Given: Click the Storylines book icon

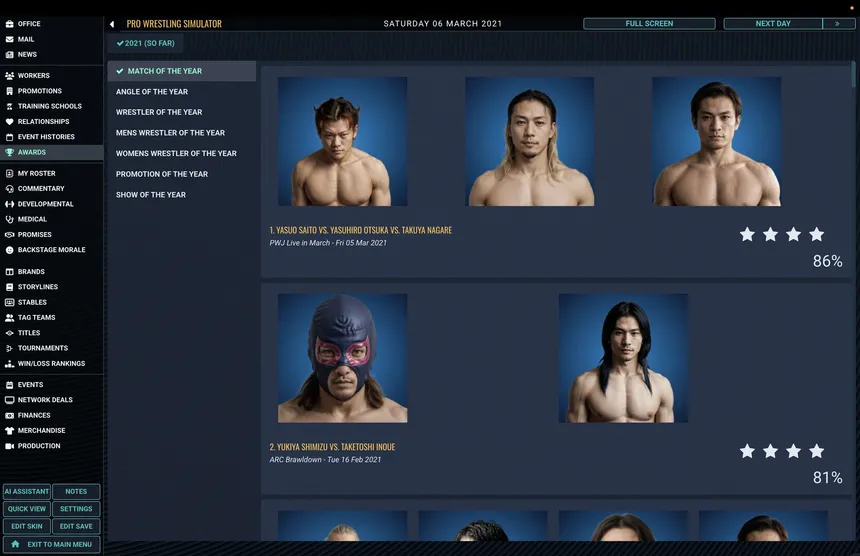Looking at the screenshot, I should (x=9, y=287).
